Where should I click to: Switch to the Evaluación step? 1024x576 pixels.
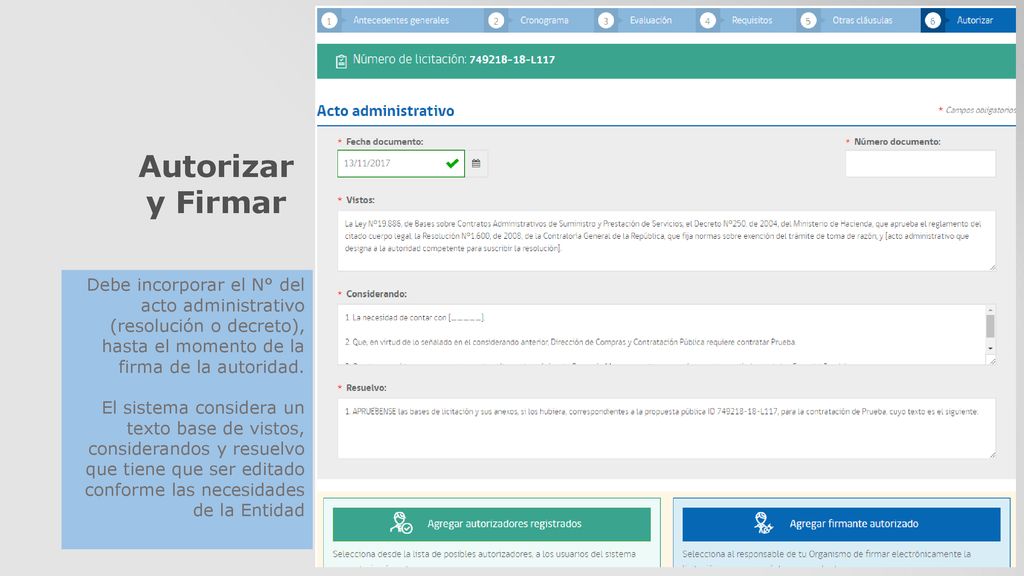pos(650,20)
